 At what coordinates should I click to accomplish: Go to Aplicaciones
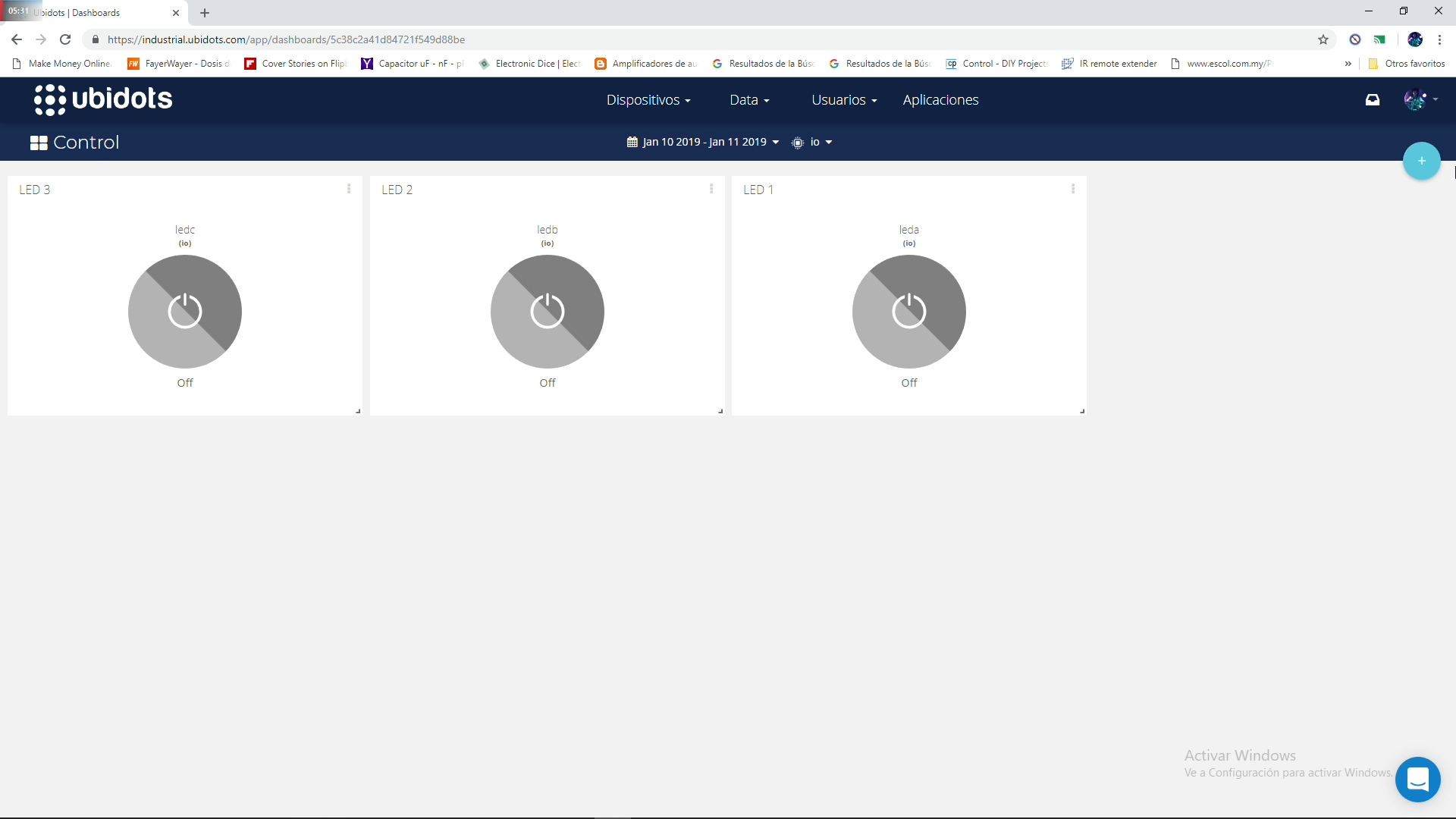tap(940, 100)
